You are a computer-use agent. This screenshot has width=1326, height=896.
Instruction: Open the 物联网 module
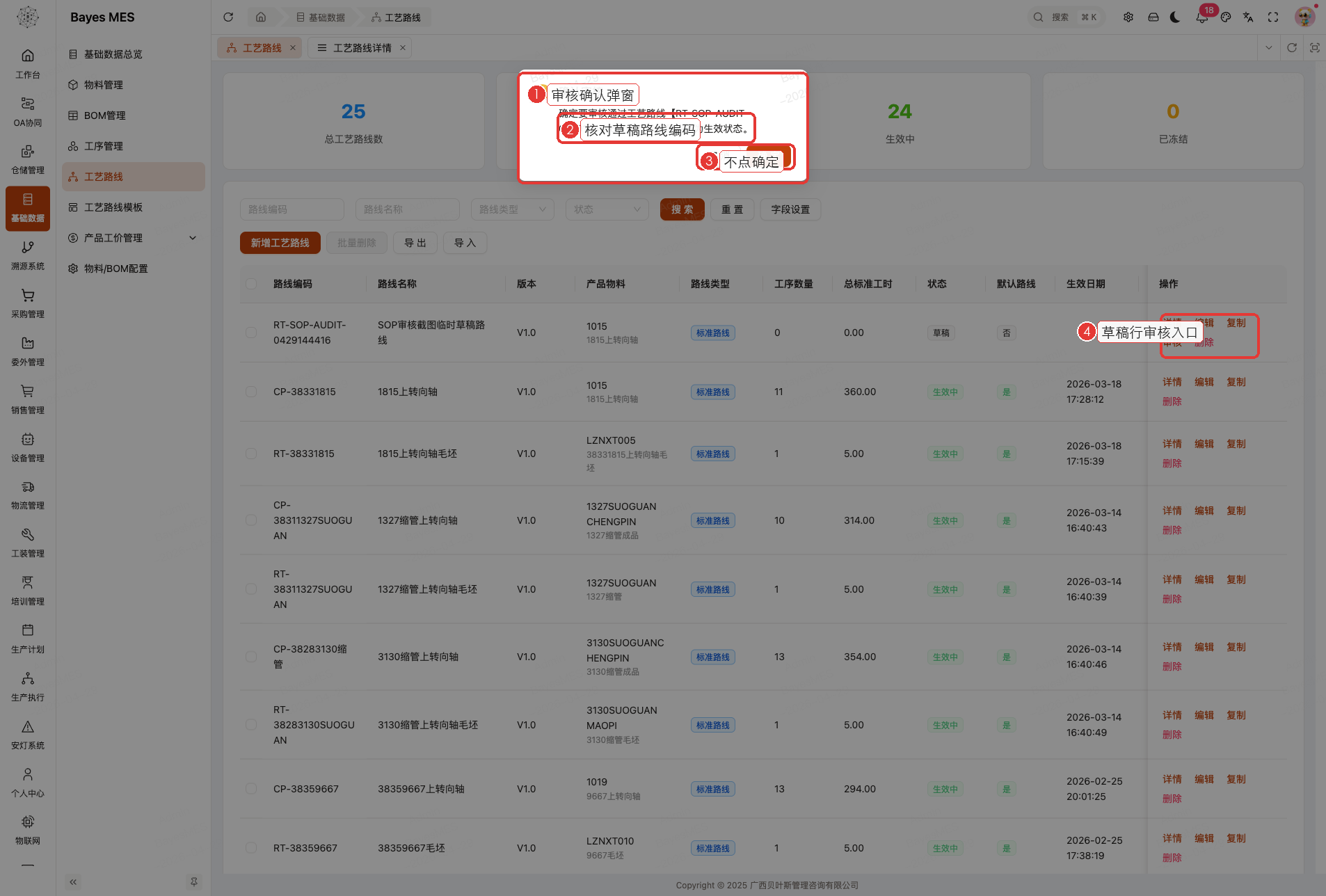(28, 831)
